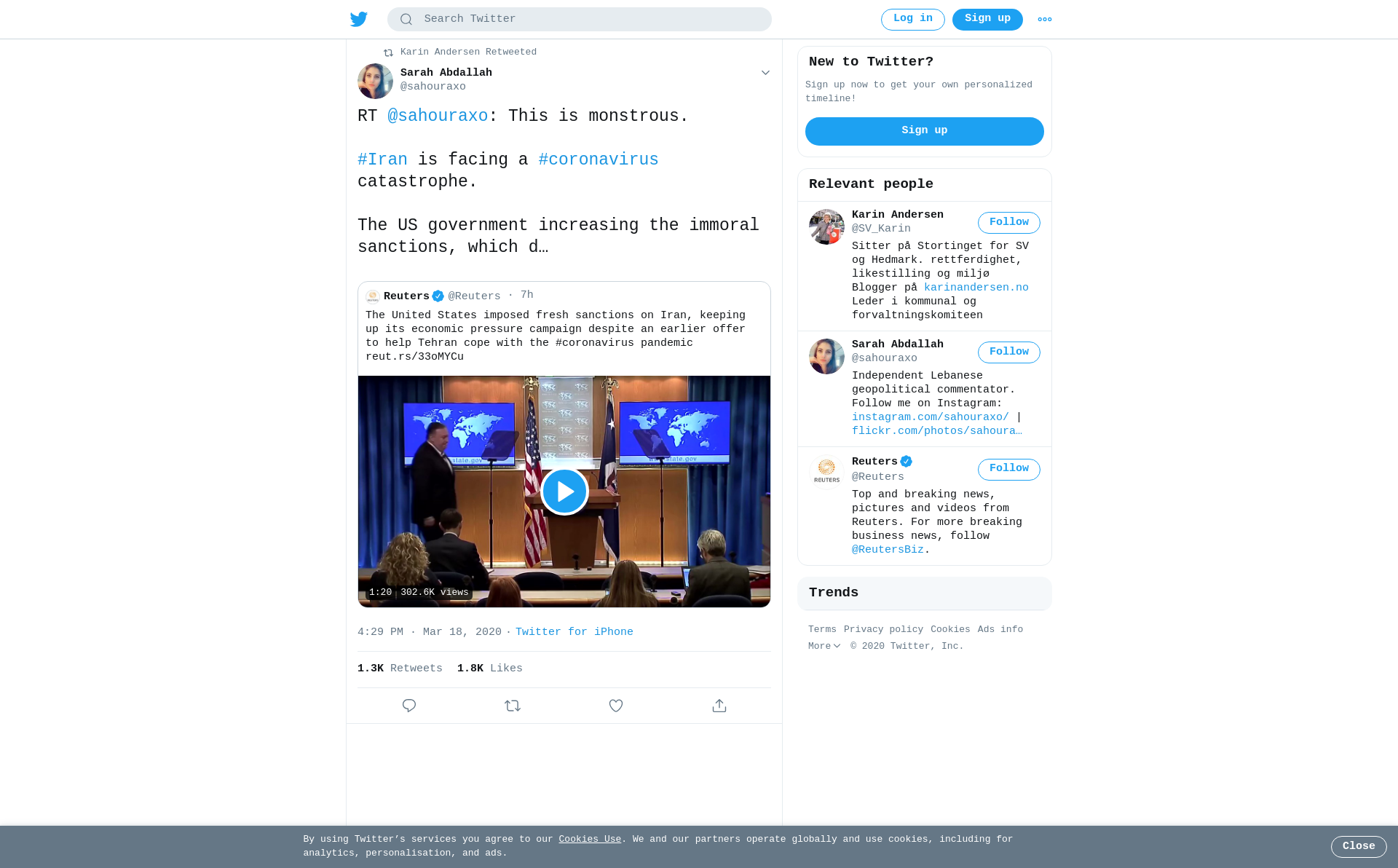This screenshot has width=1398, height=868.
Task: Open Sarah Abdallah's avatar on the tweet
Action: pos(375,81)
